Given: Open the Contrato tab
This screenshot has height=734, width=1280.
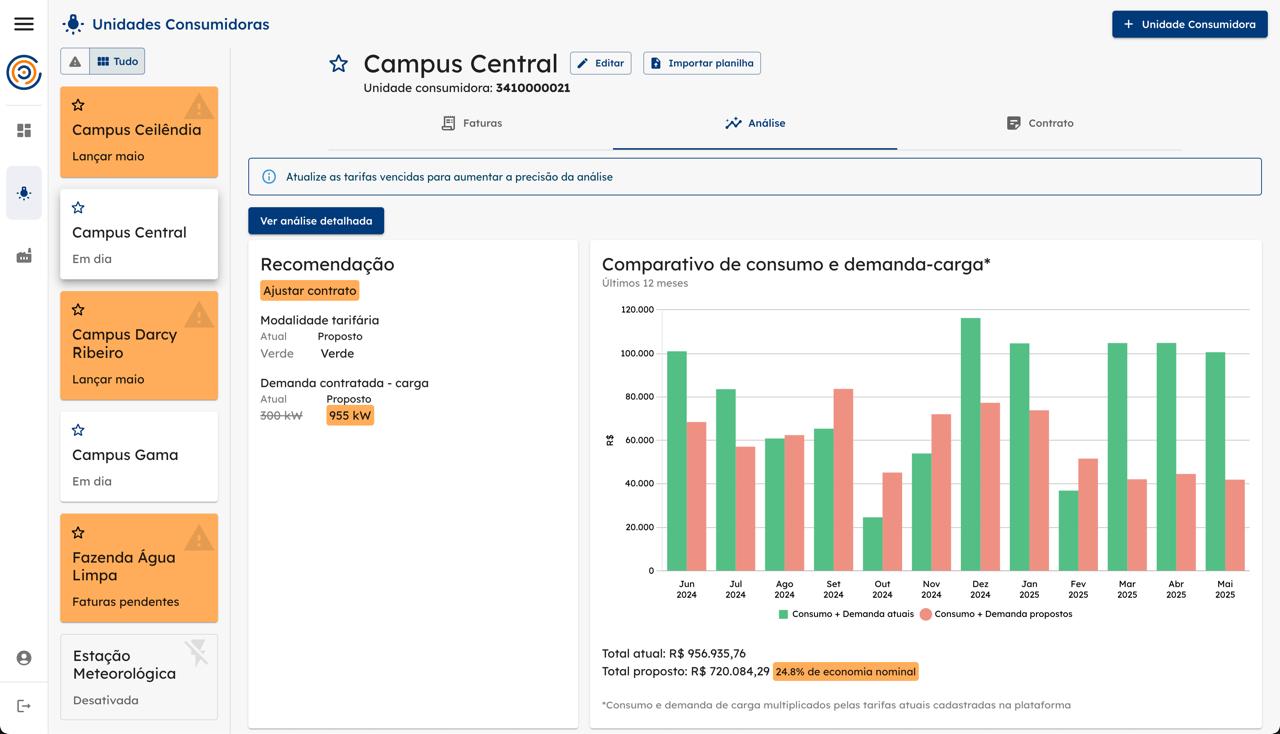Looking at the screenshot, I should point(1039,123).
